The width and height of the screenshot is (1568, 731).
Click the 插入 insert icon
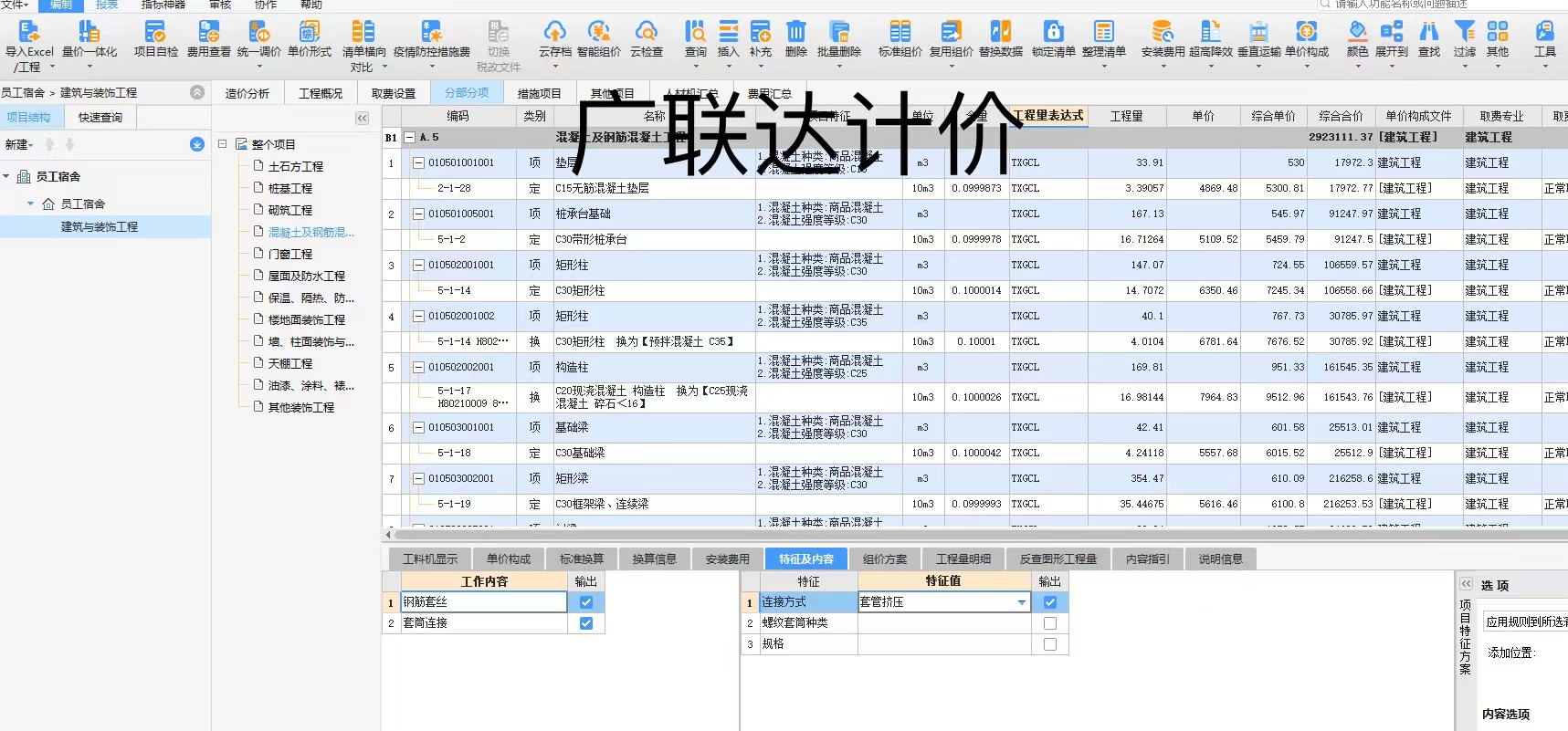coord(728,33)
